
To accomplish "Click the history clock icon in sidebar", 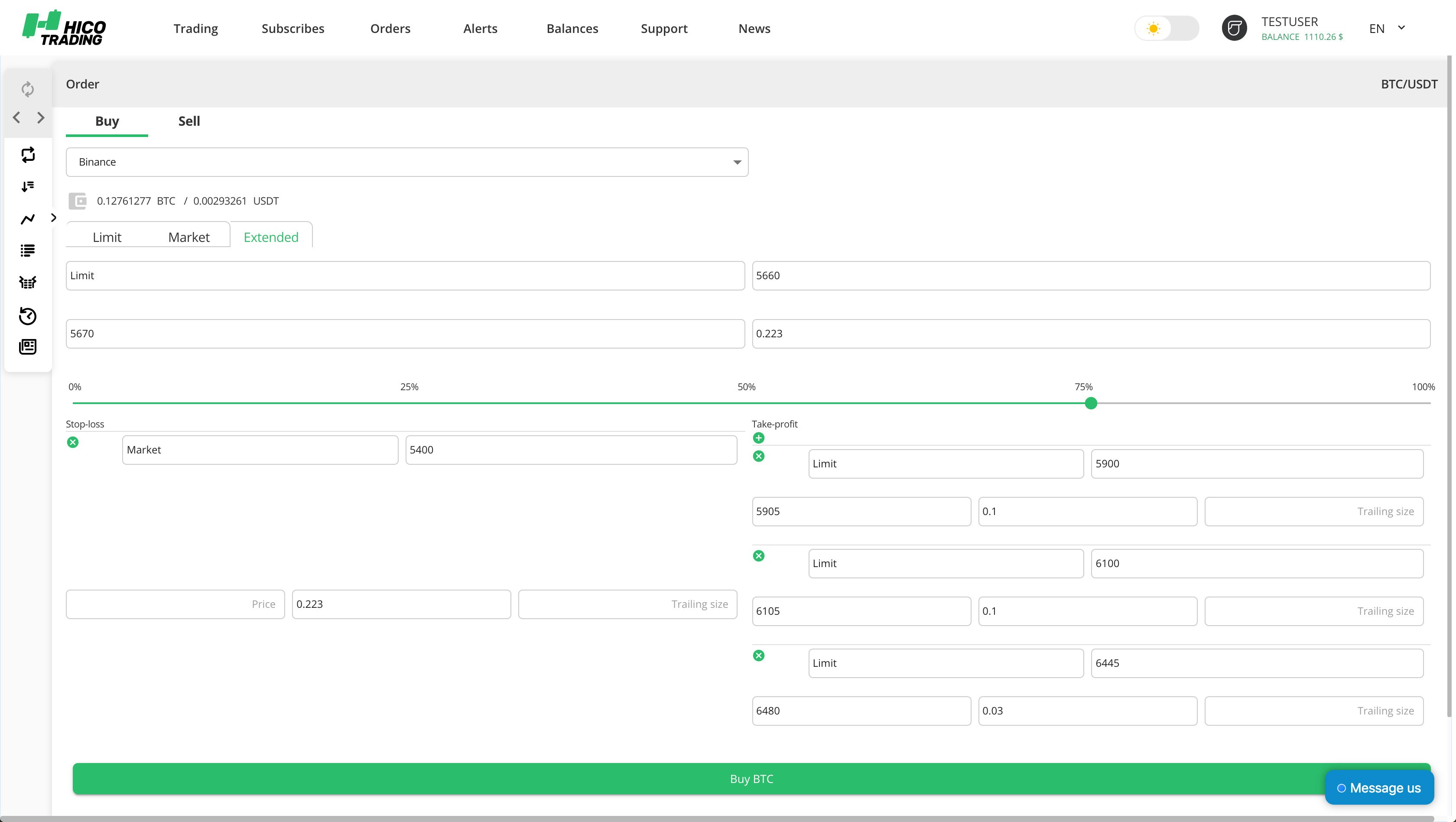I will click(28, 316).
